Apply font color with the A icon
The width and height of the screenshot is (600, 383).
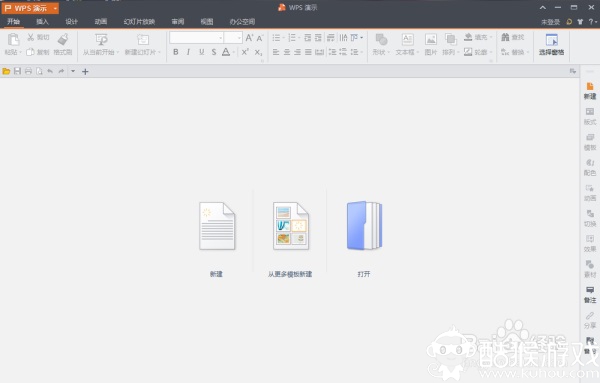click(x=226, y=52)
